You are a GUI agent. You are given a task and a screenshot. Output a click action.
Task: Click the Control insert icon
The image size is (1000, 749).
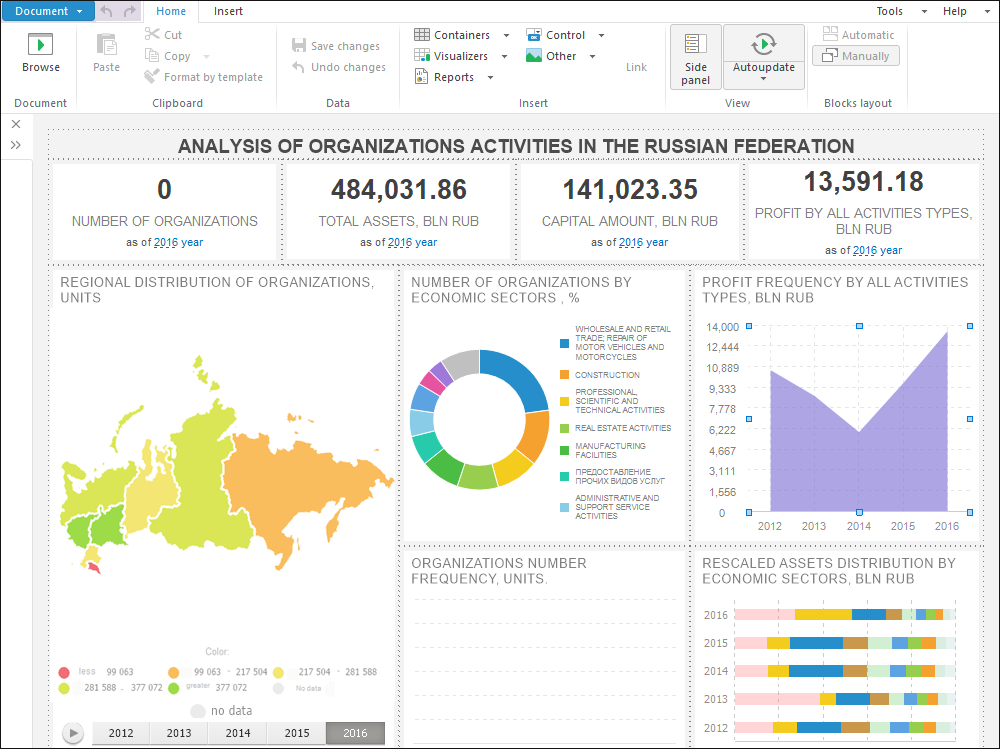535,35
